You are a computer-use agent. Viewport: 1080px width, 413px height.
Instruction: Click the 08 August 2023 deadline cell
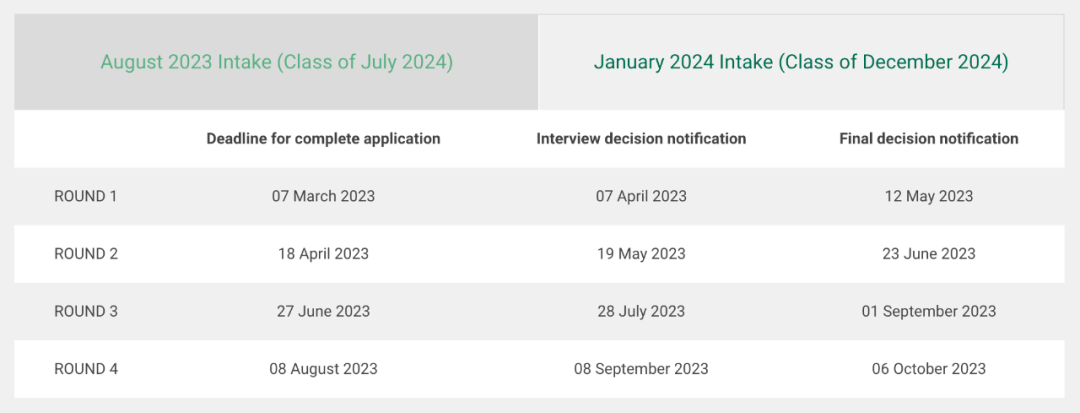323,369
